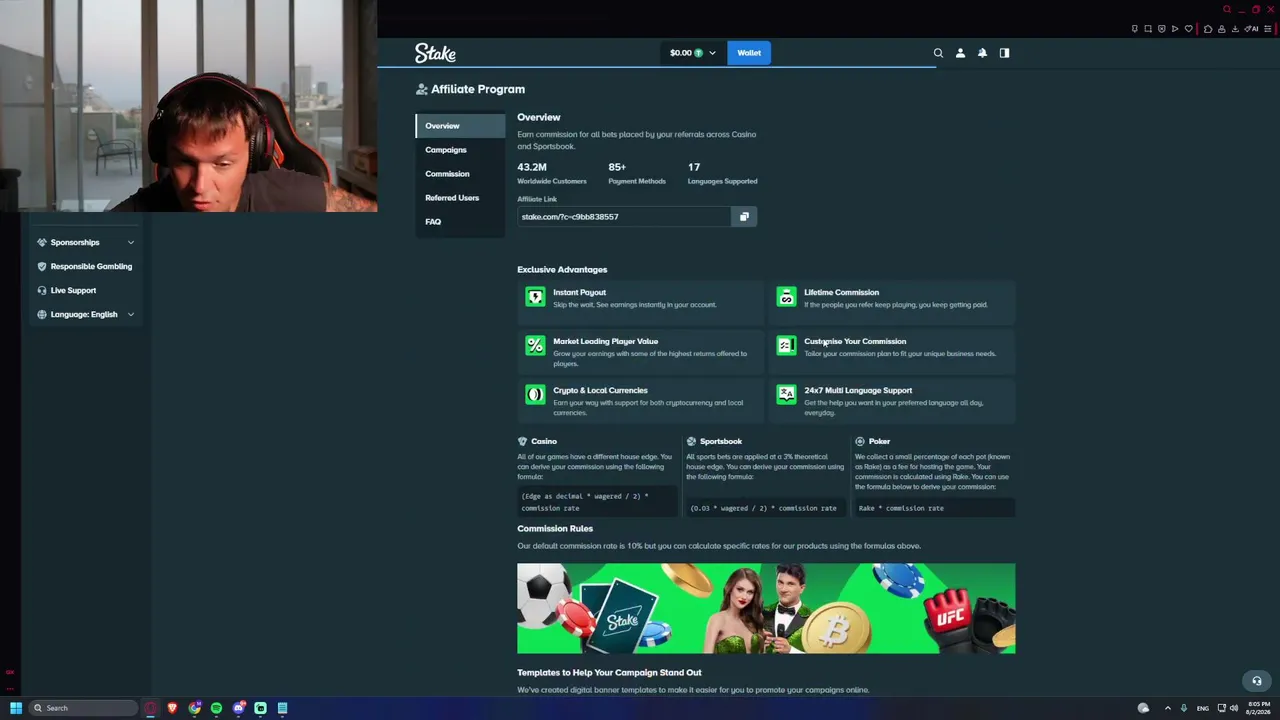
Task: Click the Casino commission formula code
Action: coord(598,502)
